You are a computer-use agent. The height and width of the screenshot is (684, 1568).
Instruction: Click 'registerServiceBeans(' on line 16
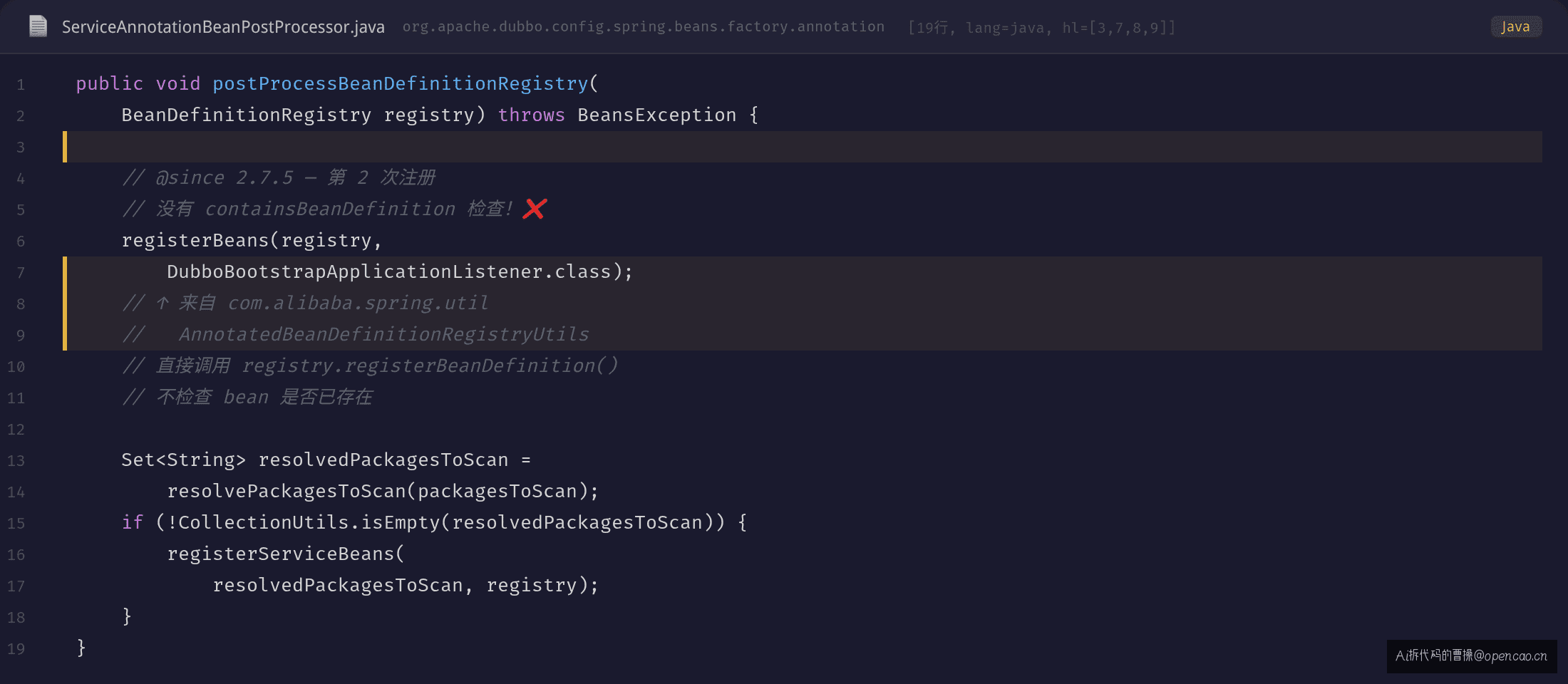pyautogui.click(x=286, y=554)
